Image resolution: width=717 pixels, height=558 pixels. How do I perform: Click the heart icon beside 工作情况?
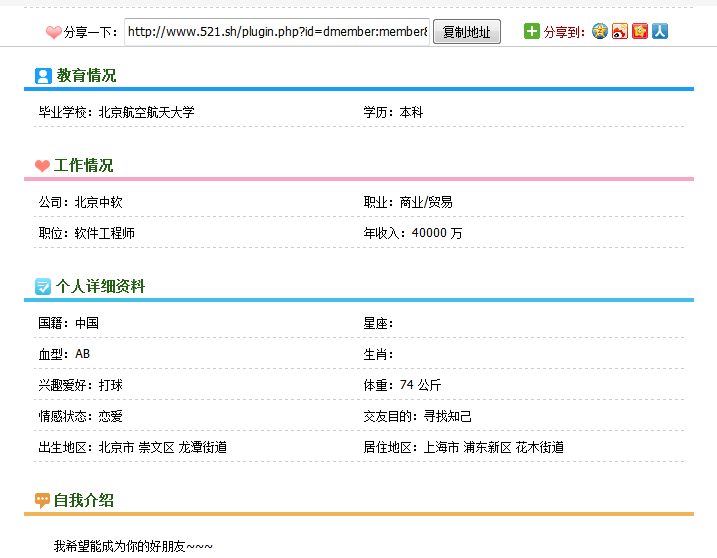43,166
